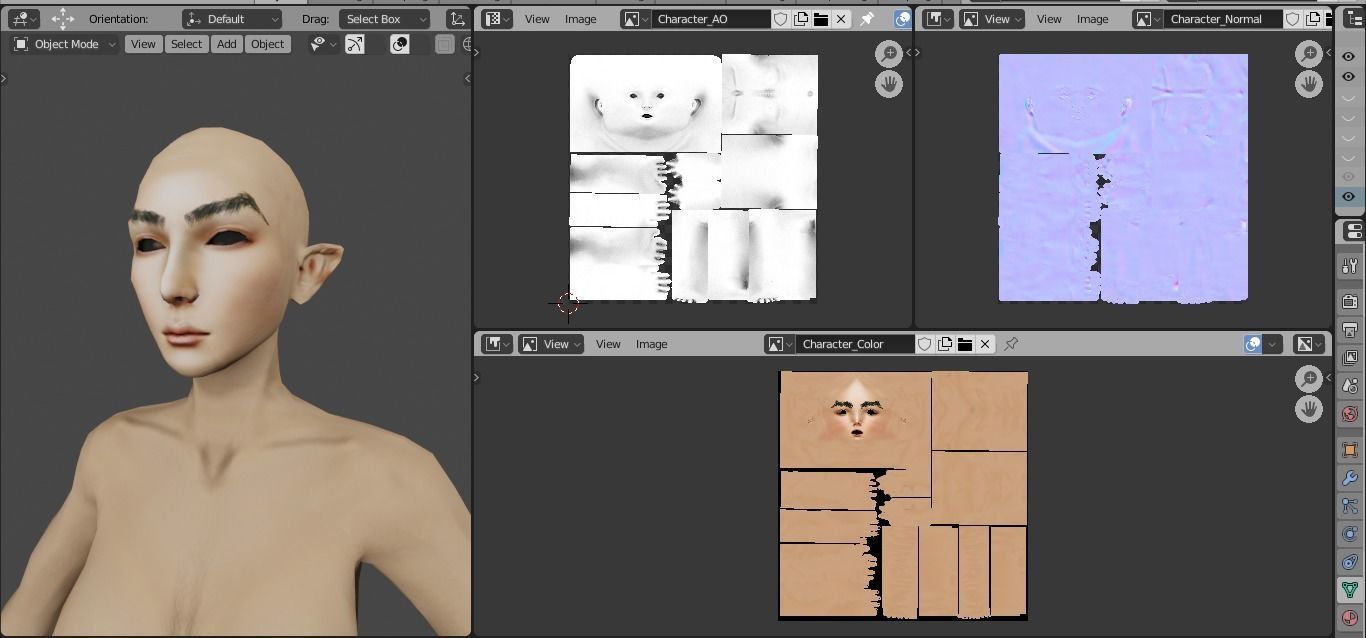
Task: Open the 3D viewport View menu
Action: pos(143,44)
